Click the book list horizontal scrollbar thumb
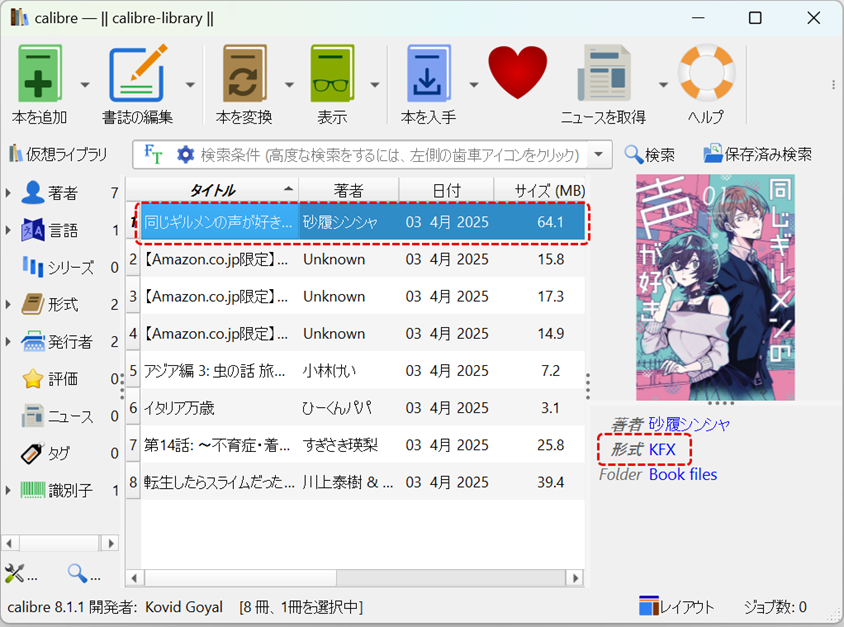 coord(240,578)
